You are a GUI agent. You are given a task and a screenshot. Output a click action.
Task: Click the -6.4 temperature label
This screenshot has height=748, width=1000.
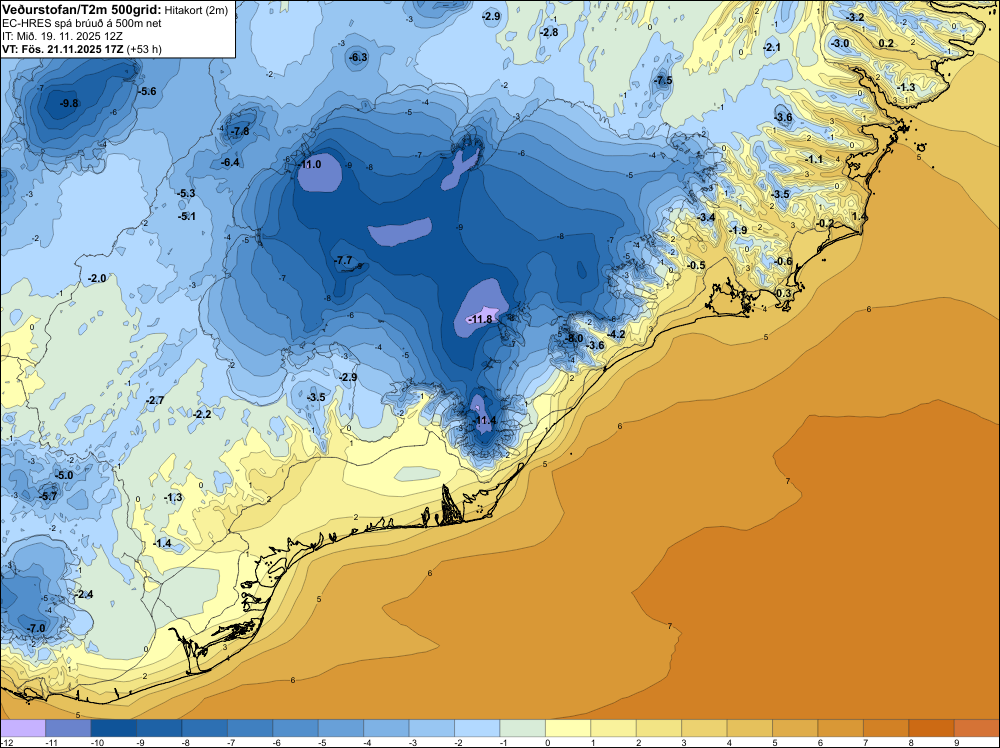point(230,163)
